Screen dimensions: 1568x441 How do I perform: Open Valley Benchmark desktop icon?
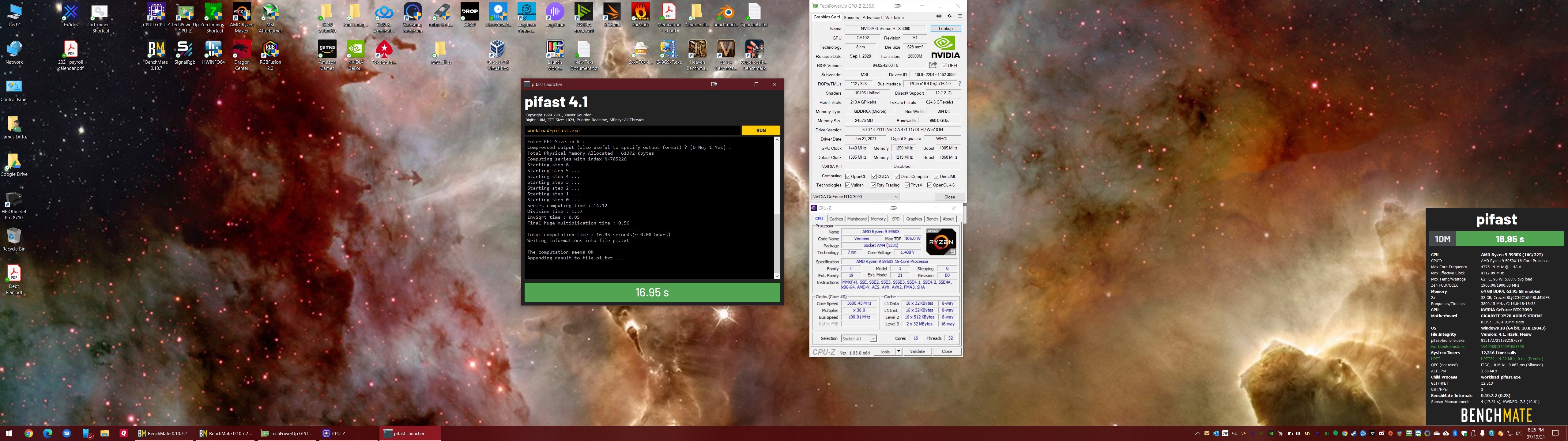tap(726, 55)
